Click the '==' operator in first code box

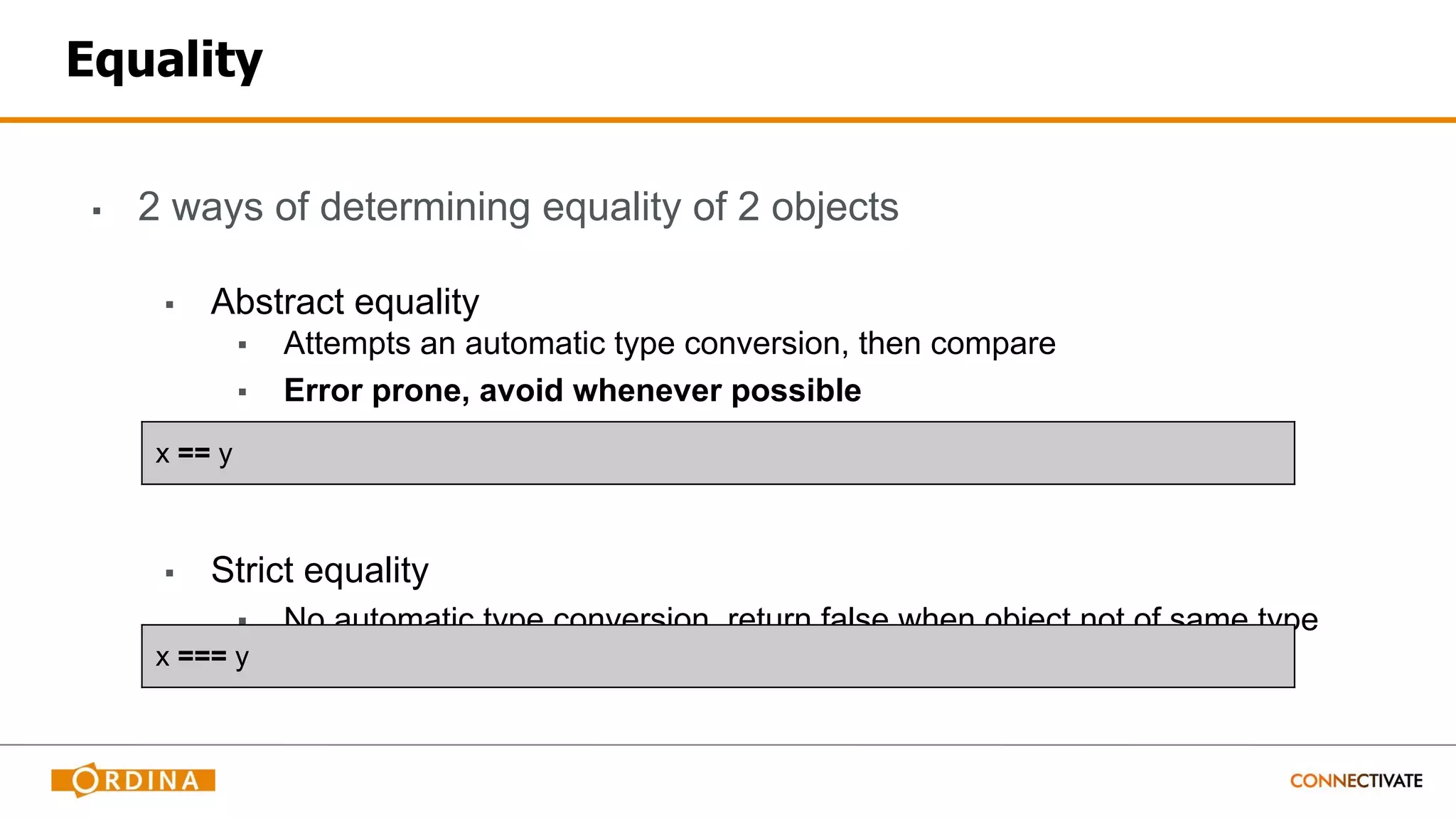pos(194,453)
